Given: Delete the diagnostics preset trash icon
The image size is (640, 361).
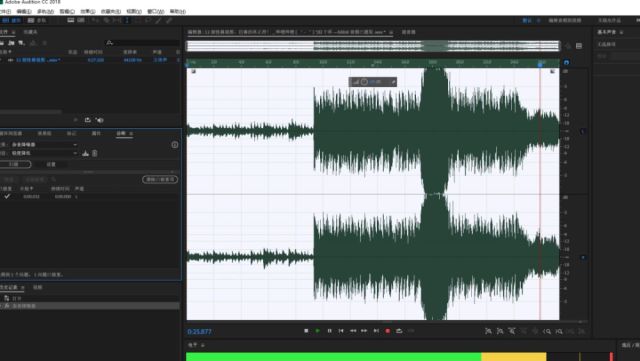Looking at the screenshot, I should pyautogui.click(x=95, y=153).
